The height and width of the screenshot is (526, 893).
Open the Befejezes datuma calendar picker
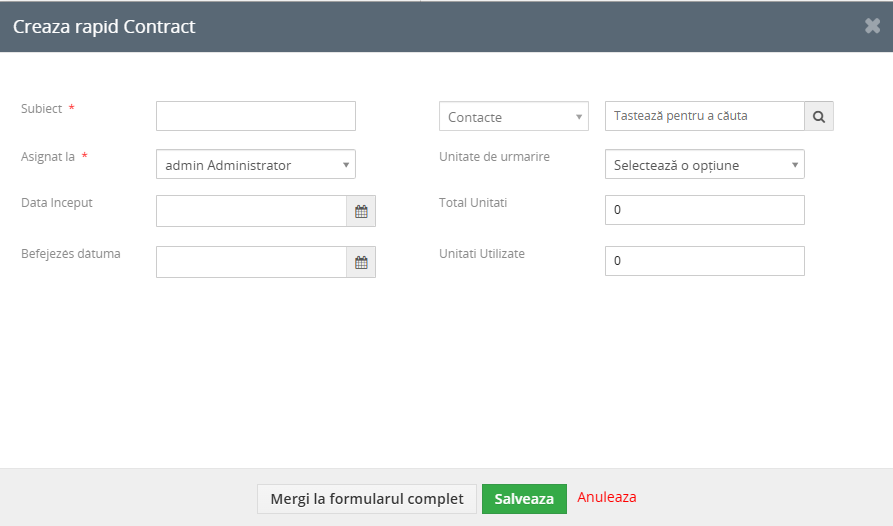pos(361,262)
